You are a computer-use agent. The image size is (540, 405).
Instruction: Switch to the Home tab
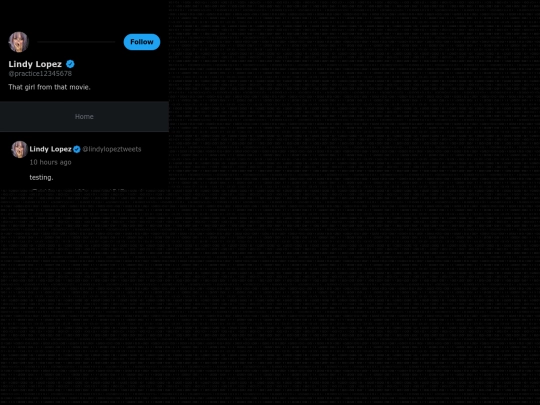point(84,116)
